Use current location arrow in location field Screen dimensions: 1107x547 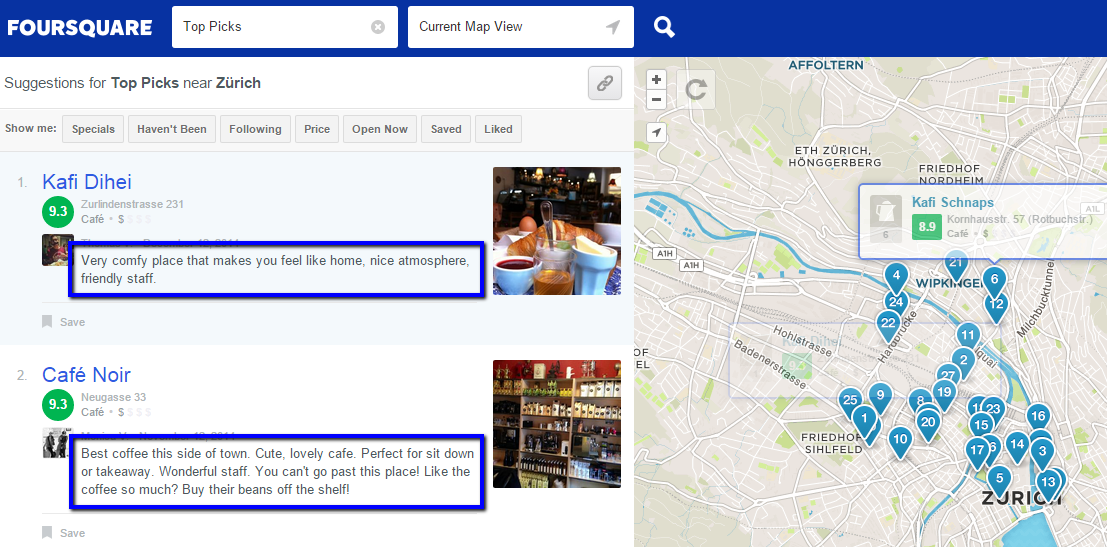[x=613, y=27]
